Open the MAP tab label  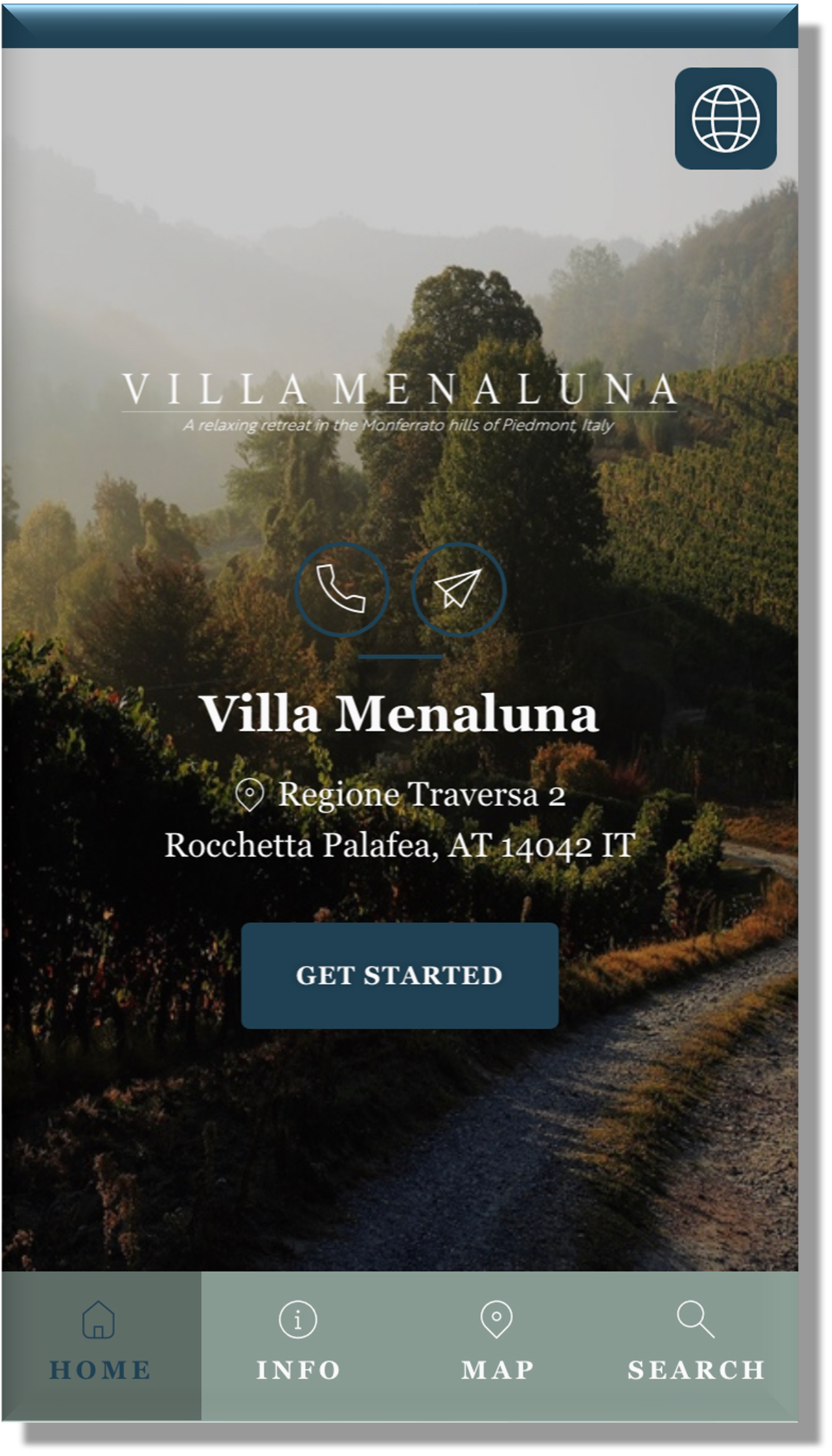(x=498, y=1370)
